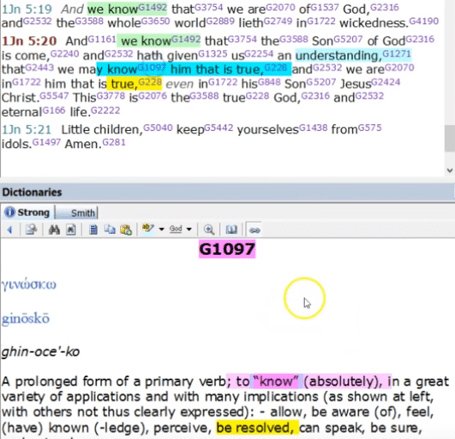Click the pronunciation ghin-oce'-ko

pos(40,352)
